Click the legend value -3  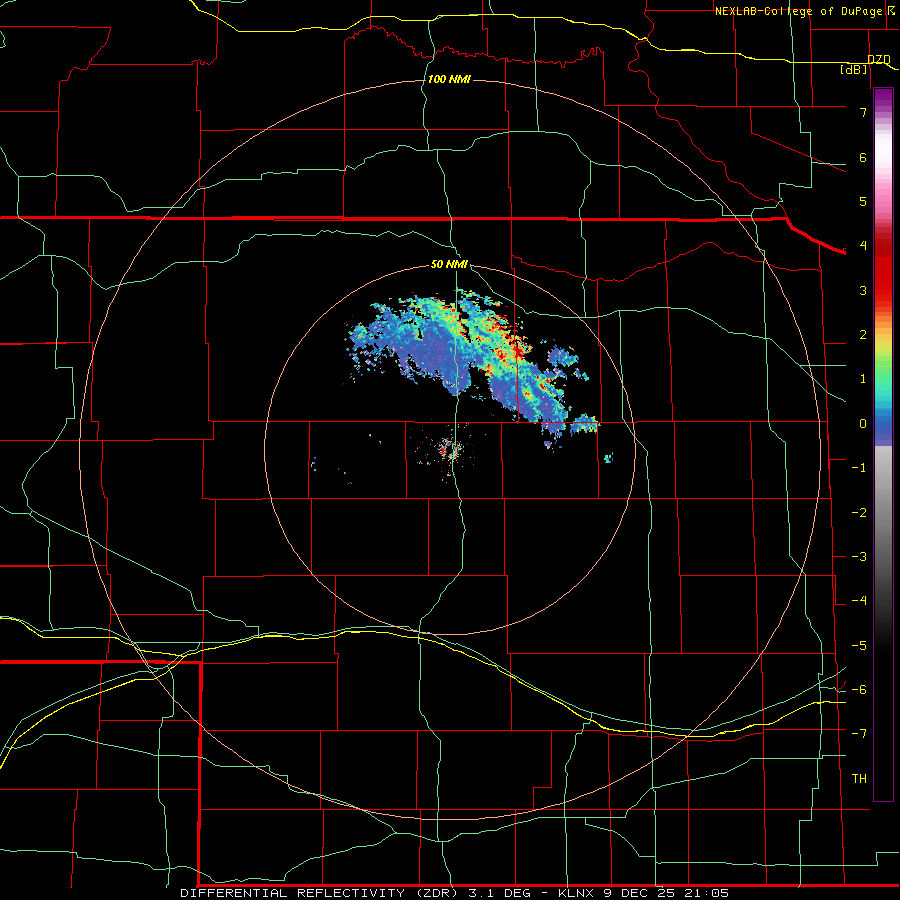pyautogui.click(x=859, y=556)
